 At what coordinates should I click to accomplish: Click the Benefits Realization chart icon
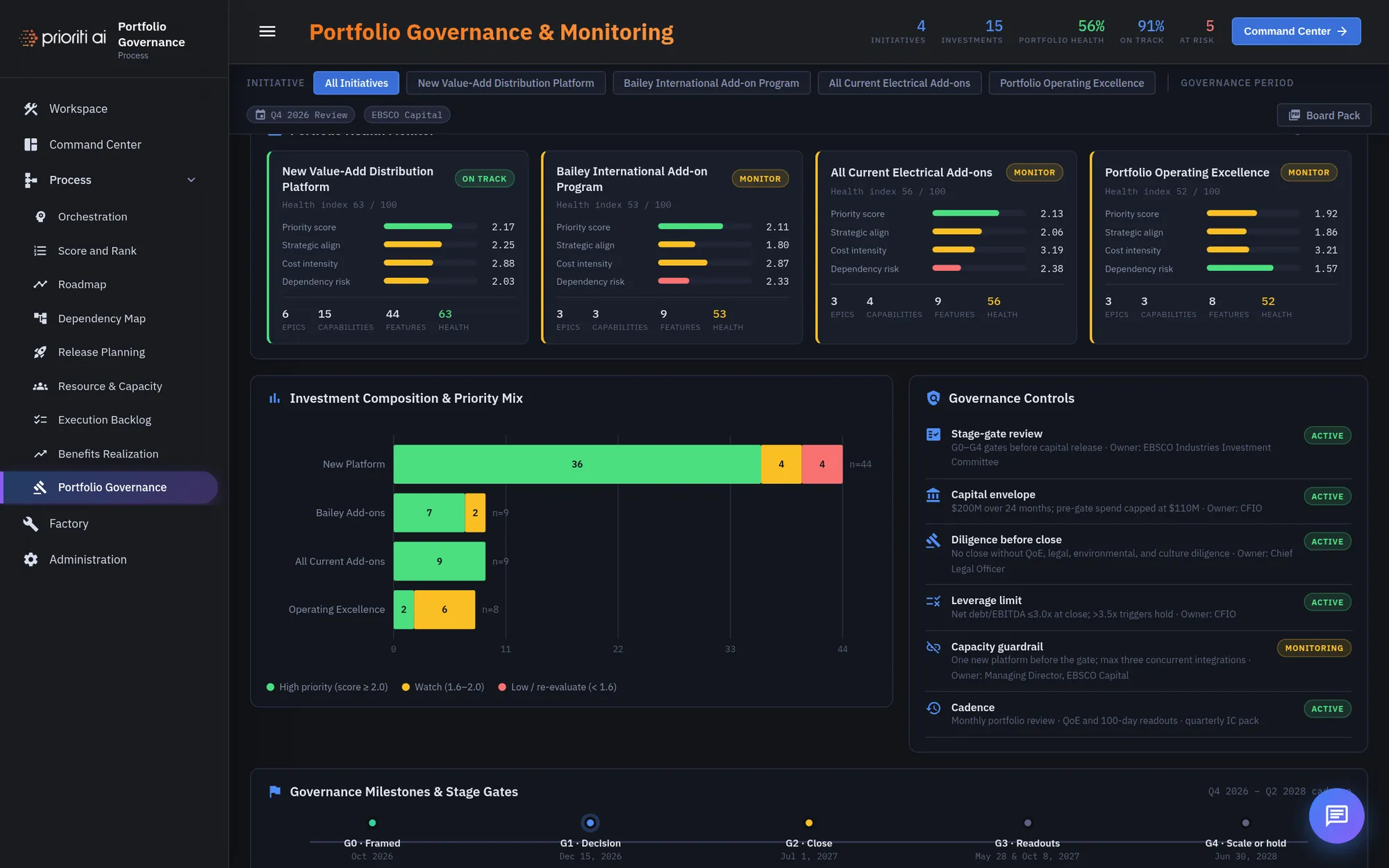pos(40,453)
